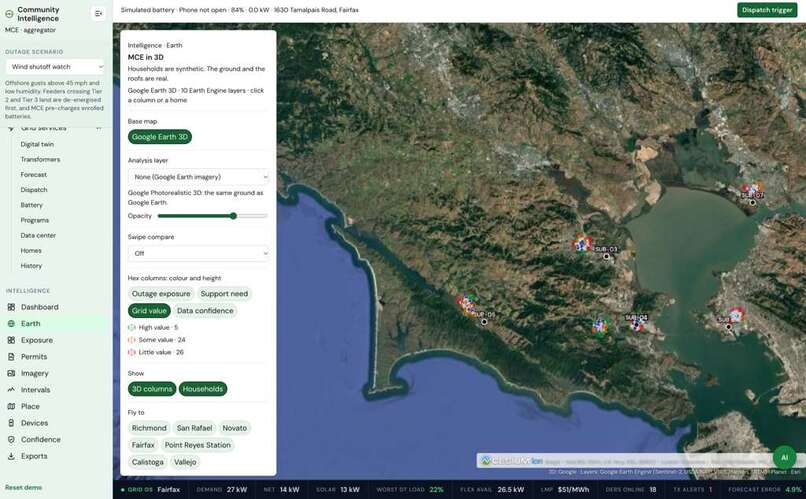Click the Earth globe icon in sidebar

[11, 323]
